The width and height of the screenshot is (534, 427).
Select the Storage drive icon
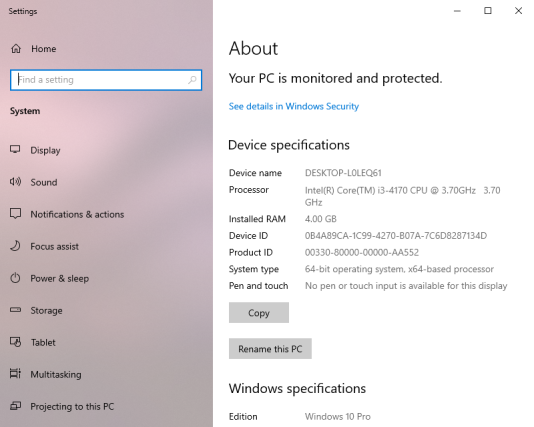pyautogui.click(x=15, y=310)
